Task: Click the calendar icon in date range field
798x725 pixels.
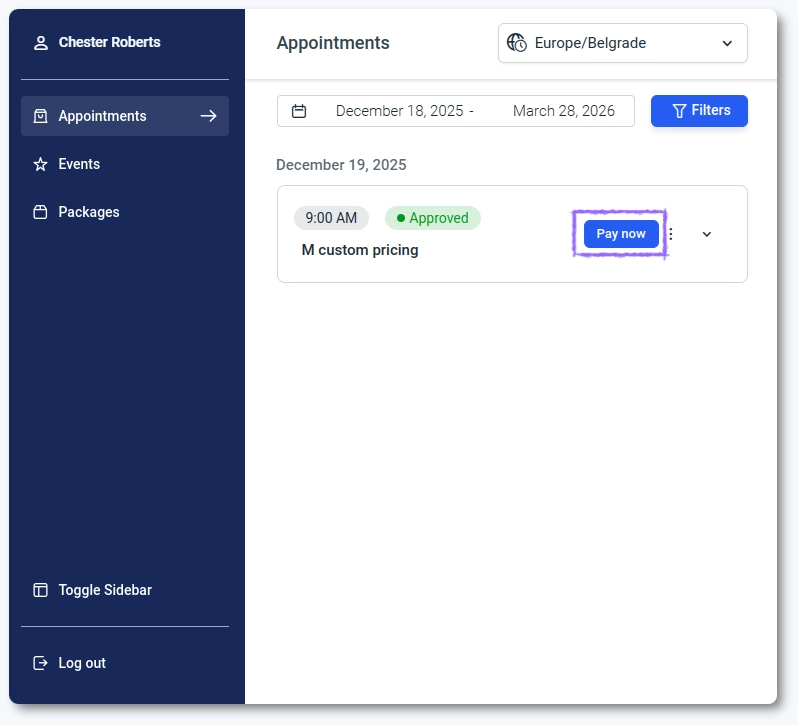Action: click(299, 111)
